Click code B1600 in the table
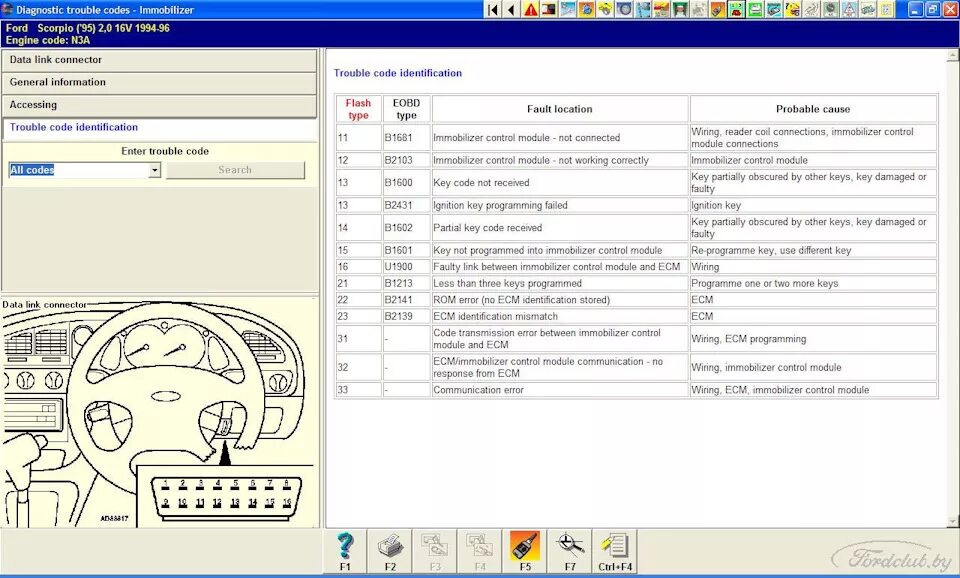Viewport: 960px width, 578px height. (399, 182)
